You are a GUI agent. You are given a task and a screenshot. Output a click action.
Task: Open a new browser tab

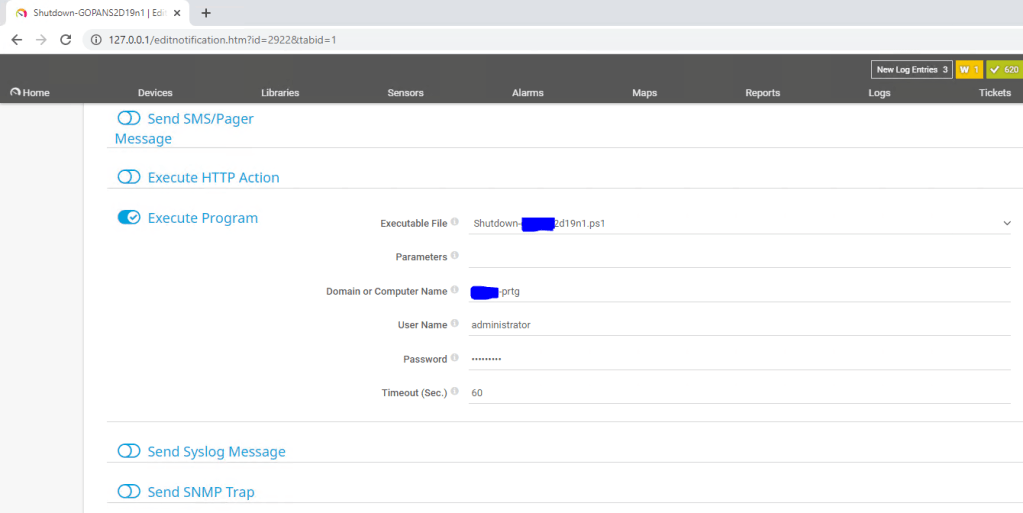coord(206,13)
